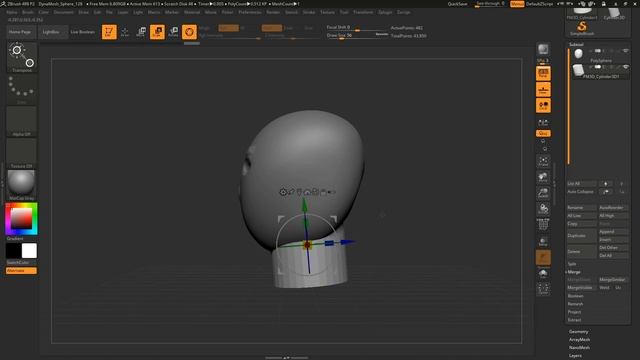The height and width of the screenshot is (360, 640).
Task: Toggle the Weld option beside MergeVisible
Action: pyautogui.click(x=604, y=288)
